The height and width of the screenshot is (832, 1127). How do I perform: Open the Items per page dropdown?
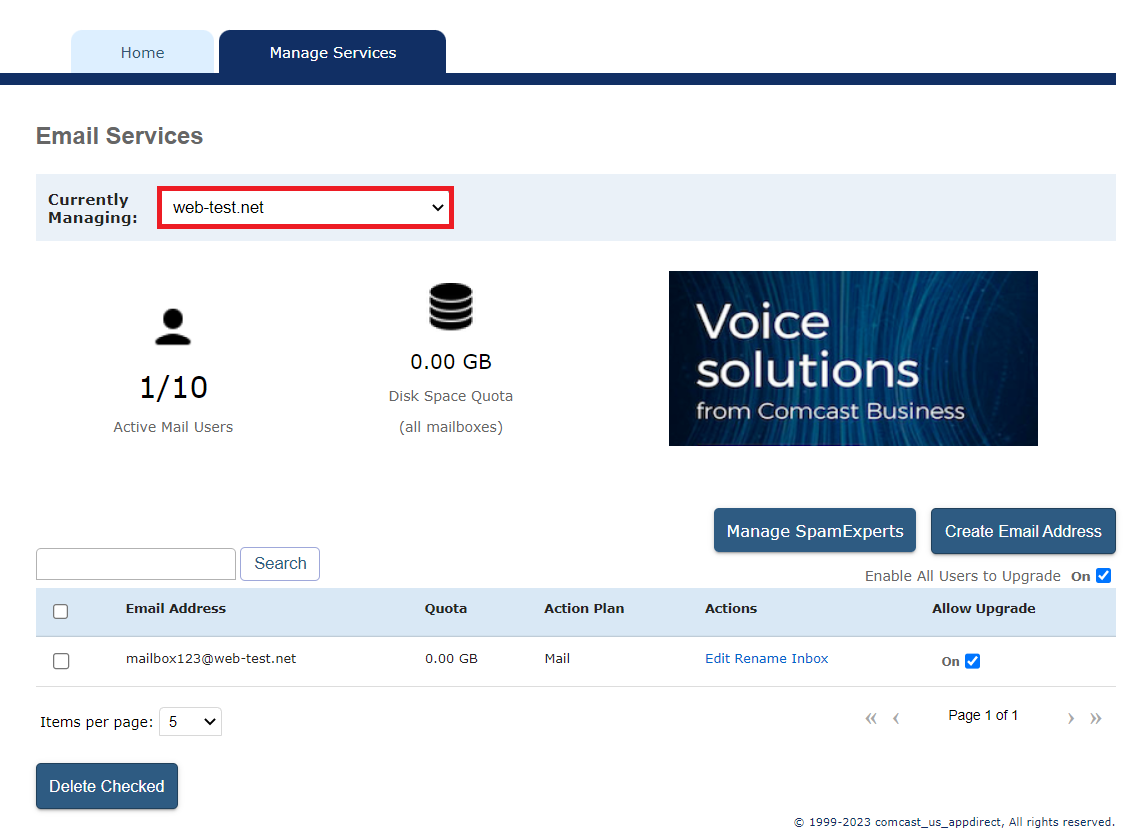tap(190, 721)
